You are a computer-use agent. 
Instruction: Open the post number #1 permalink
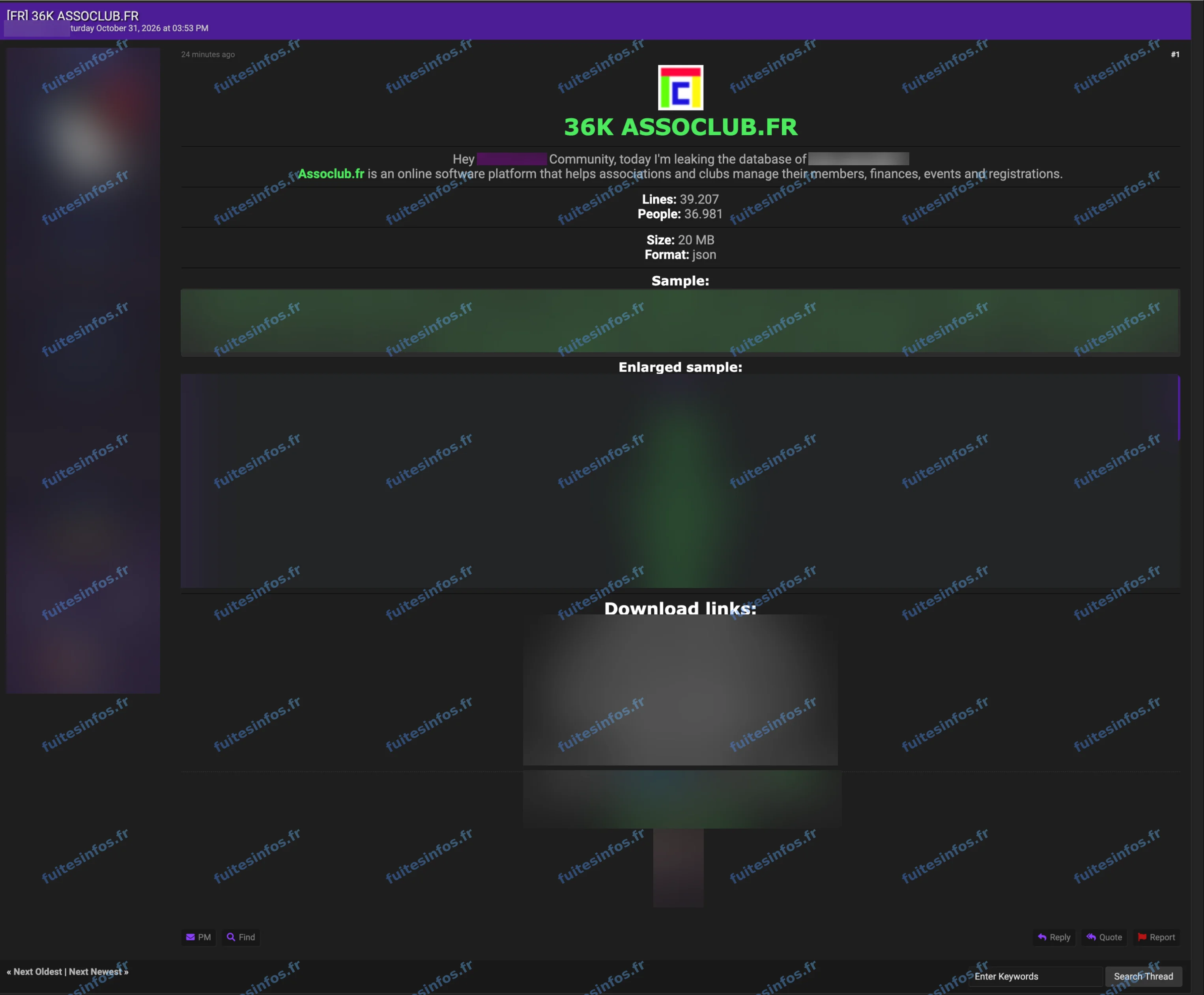point(1175,54)
